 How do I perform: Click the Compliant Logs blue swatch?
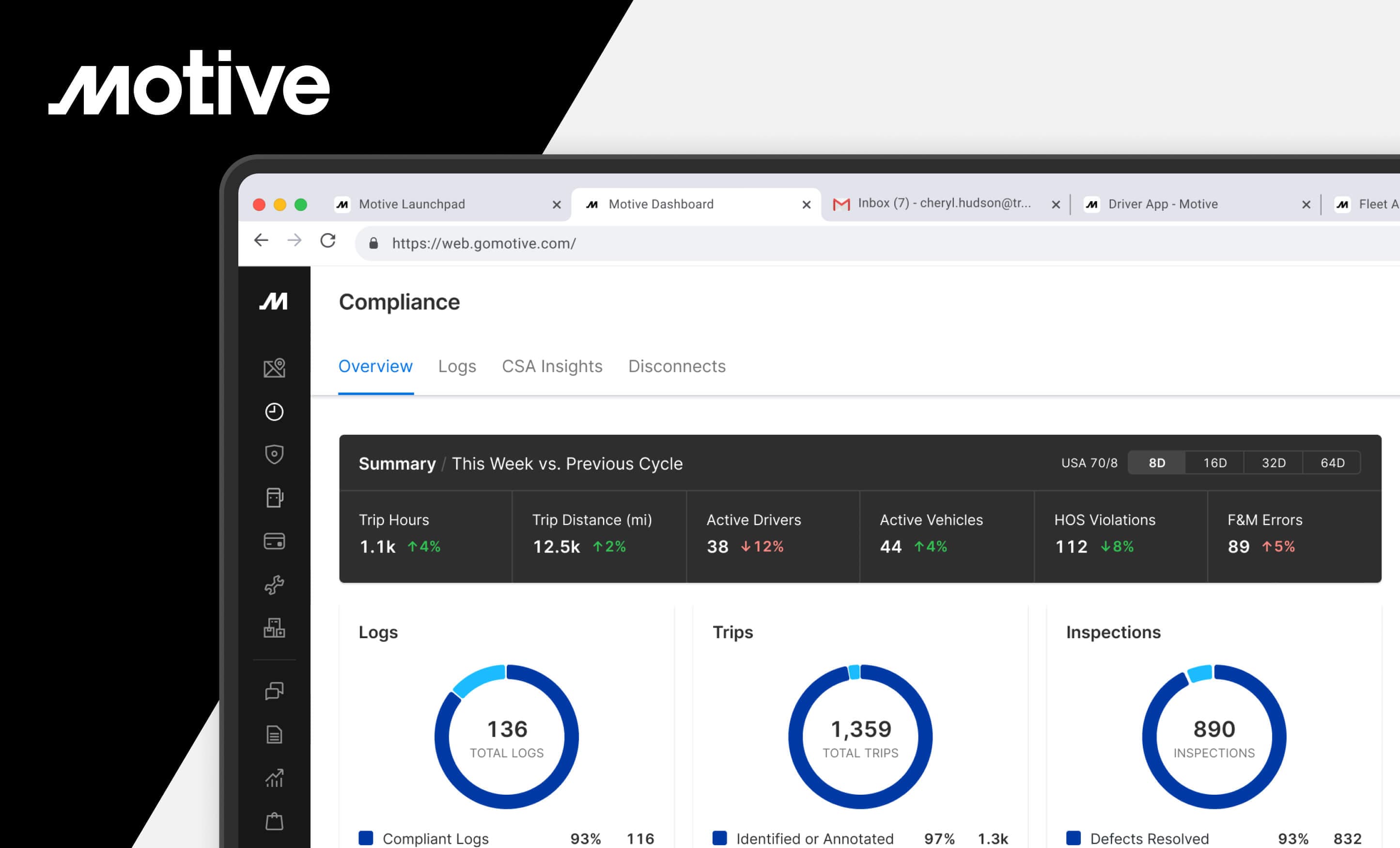(x=366, y=838)
